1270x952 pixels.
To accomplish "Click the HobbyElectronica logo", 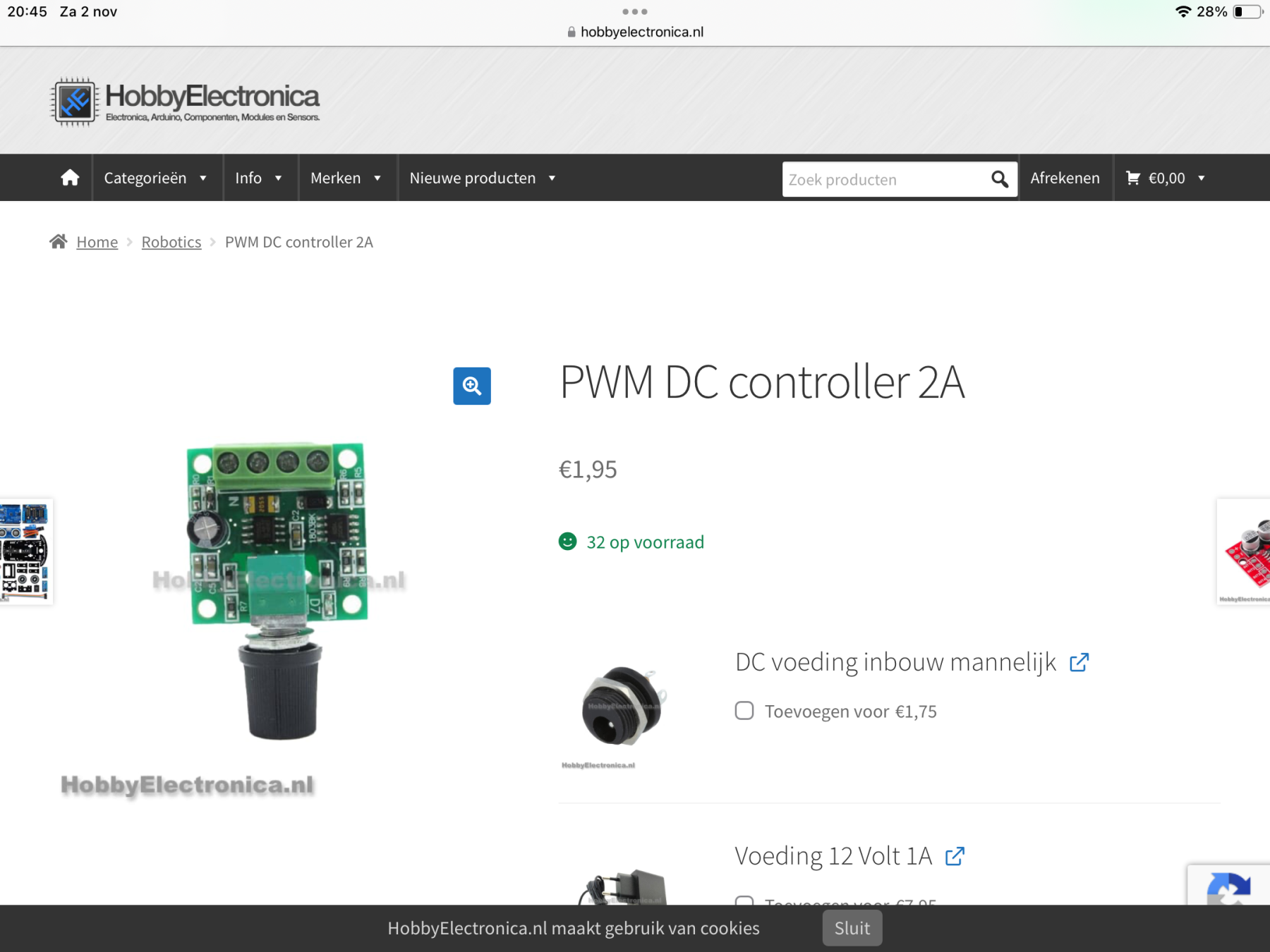I will (185, 102).
